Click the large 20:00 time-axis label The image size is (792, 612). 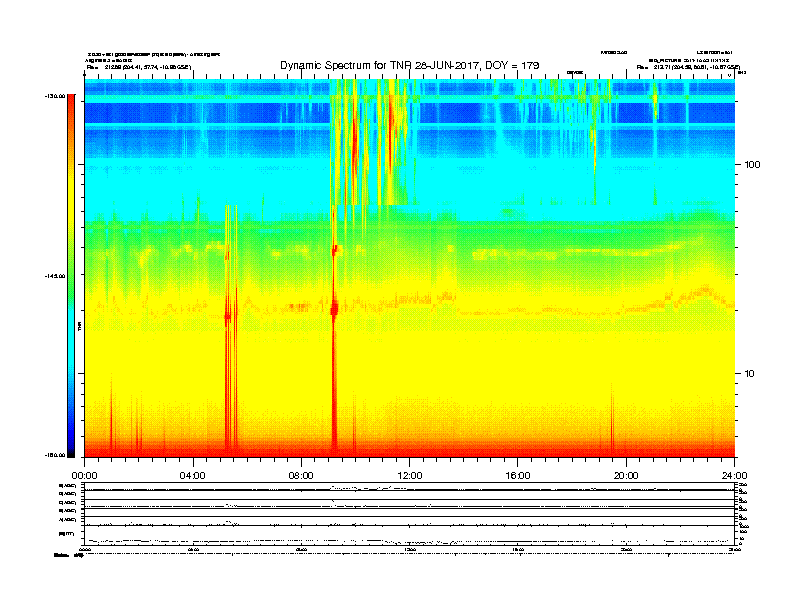point(626,476)
